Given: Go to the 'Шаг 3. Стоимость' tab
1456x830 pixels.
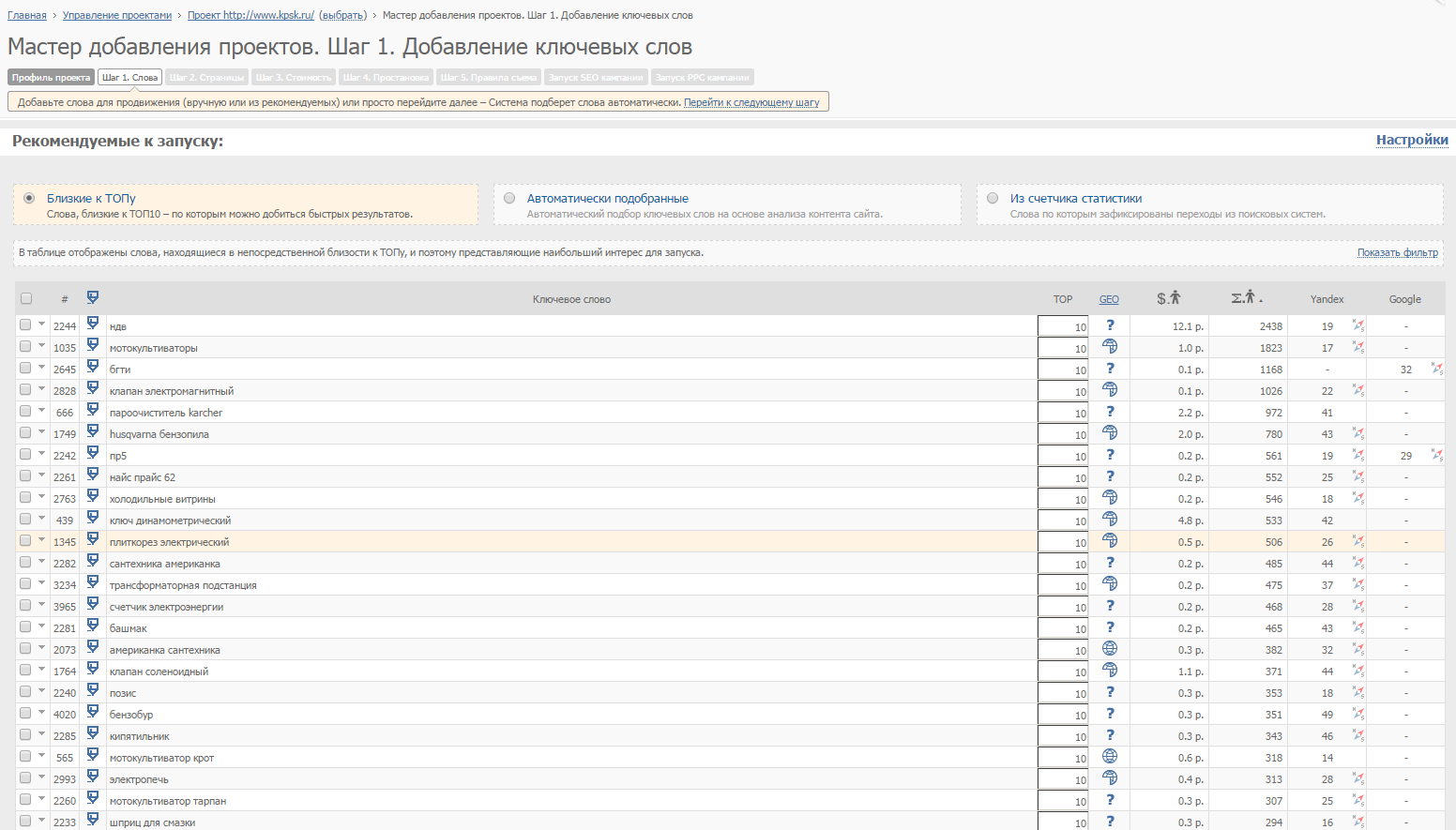Looking at the screenshot, I should click(x=294, y=78).
